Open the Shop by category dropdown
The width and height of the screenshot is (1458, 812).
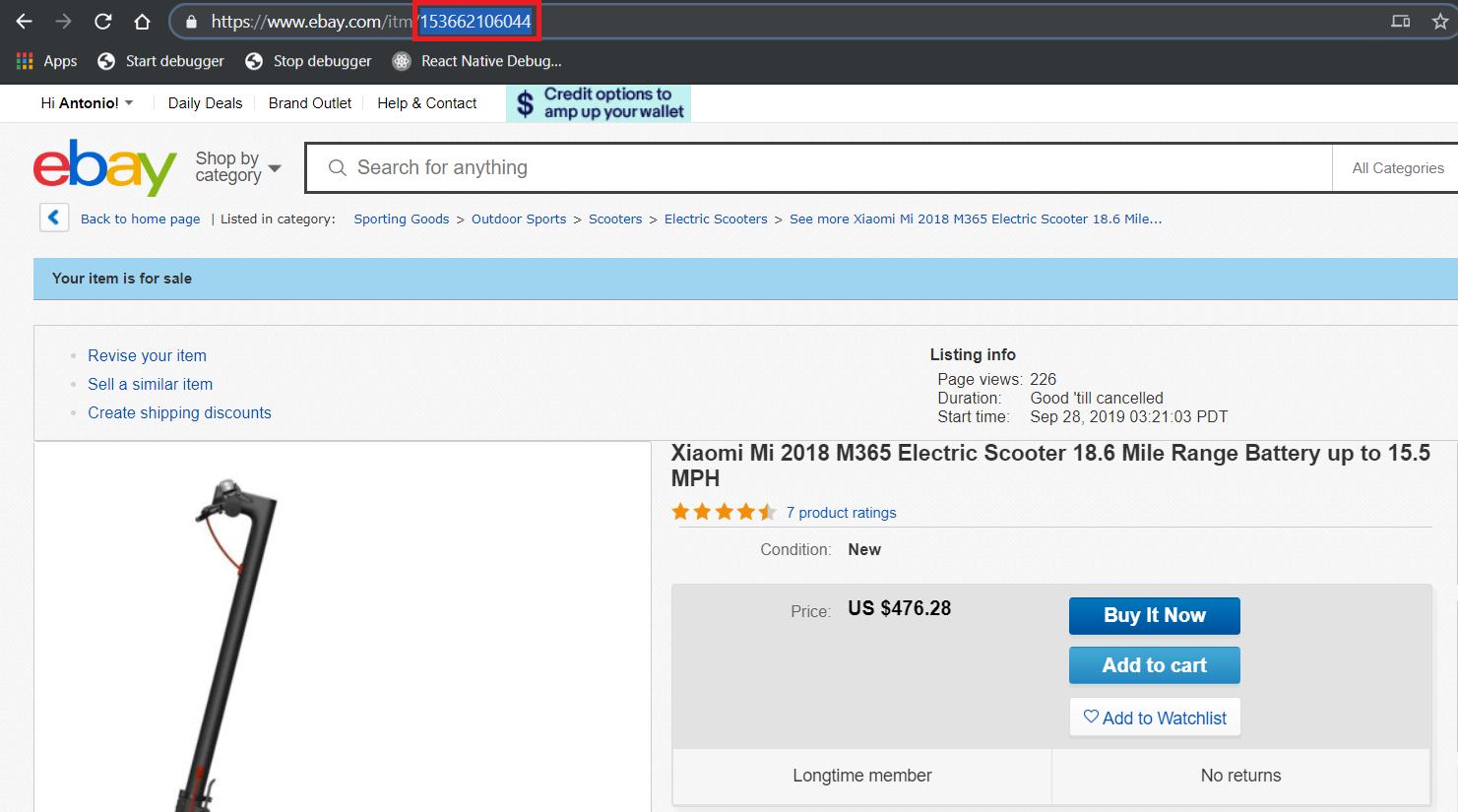[238, 167]
